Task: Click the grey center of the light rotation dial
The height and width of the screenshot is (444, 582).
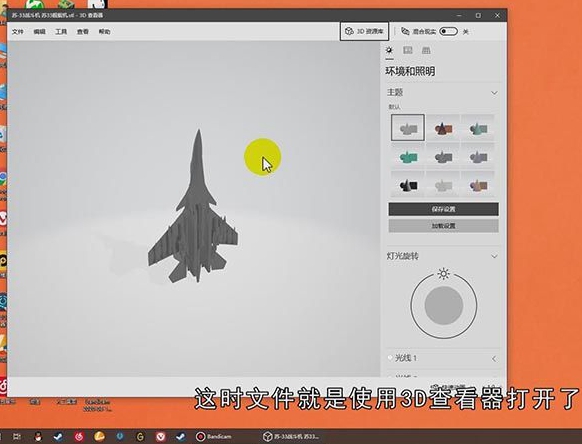Action: pos(444,306)
